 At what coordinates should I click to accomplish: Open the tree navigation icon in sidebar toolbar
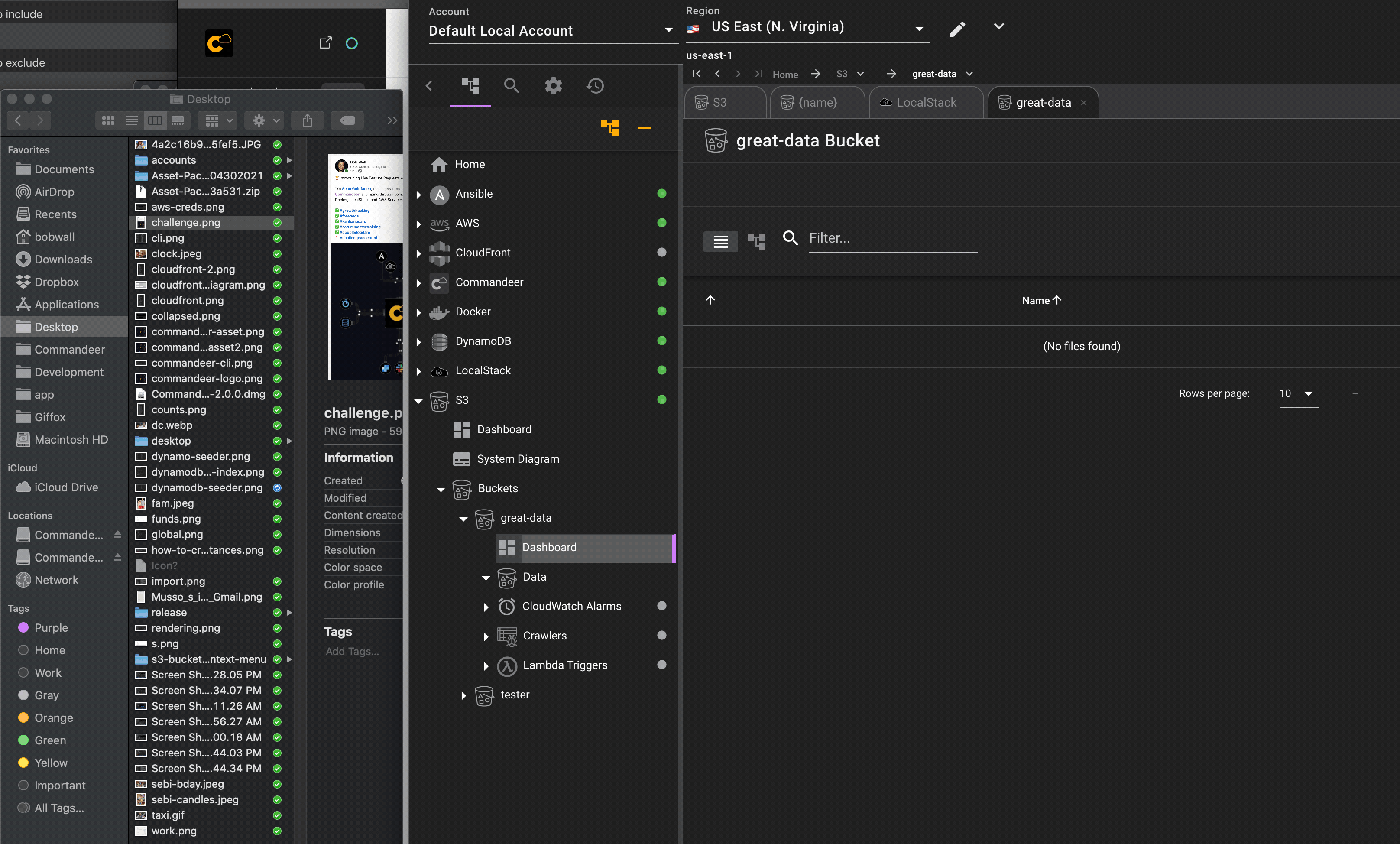470,86
